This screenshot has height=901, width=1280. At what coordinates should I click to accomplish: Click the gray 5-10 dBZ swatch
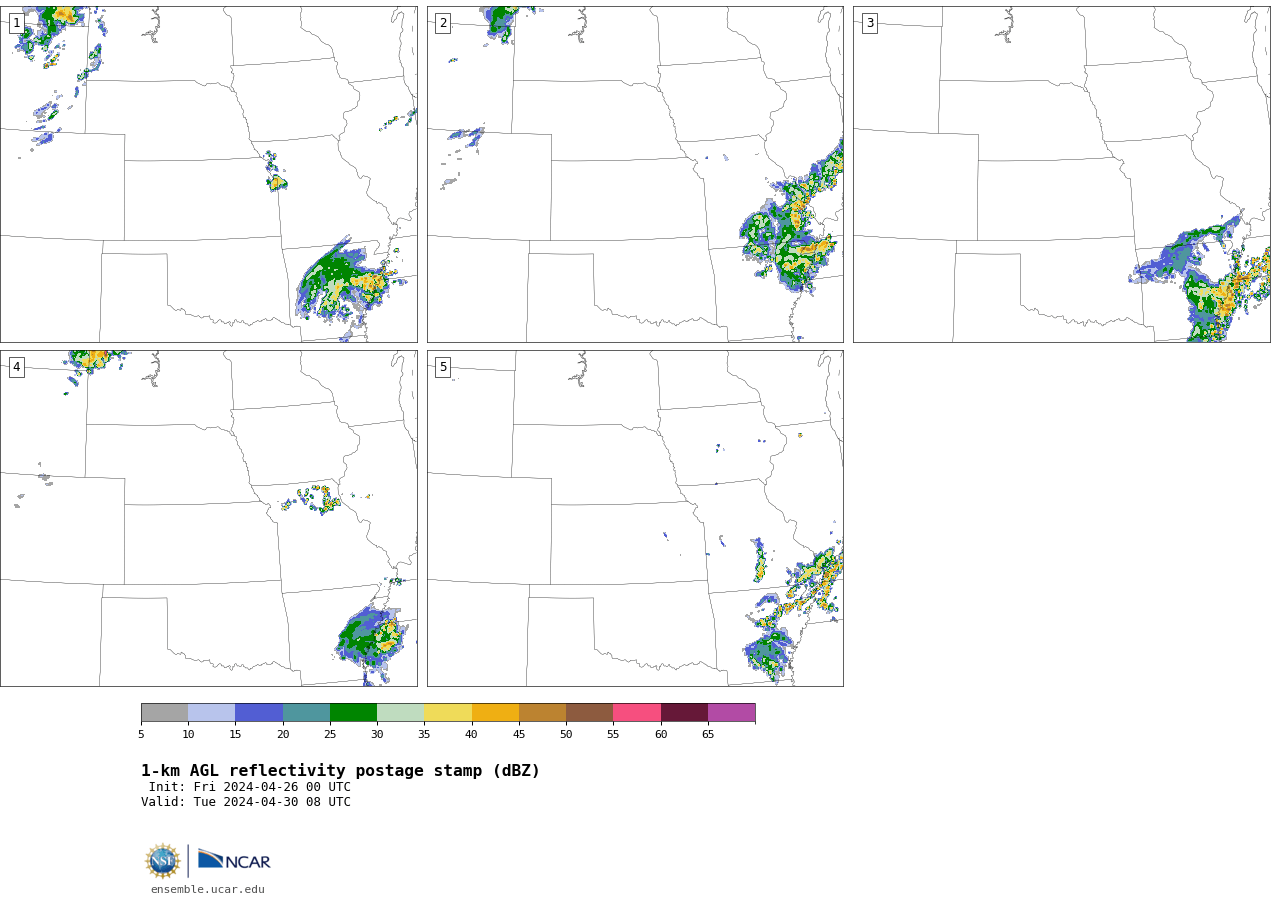pyautogui.click(x=164, y=713)
